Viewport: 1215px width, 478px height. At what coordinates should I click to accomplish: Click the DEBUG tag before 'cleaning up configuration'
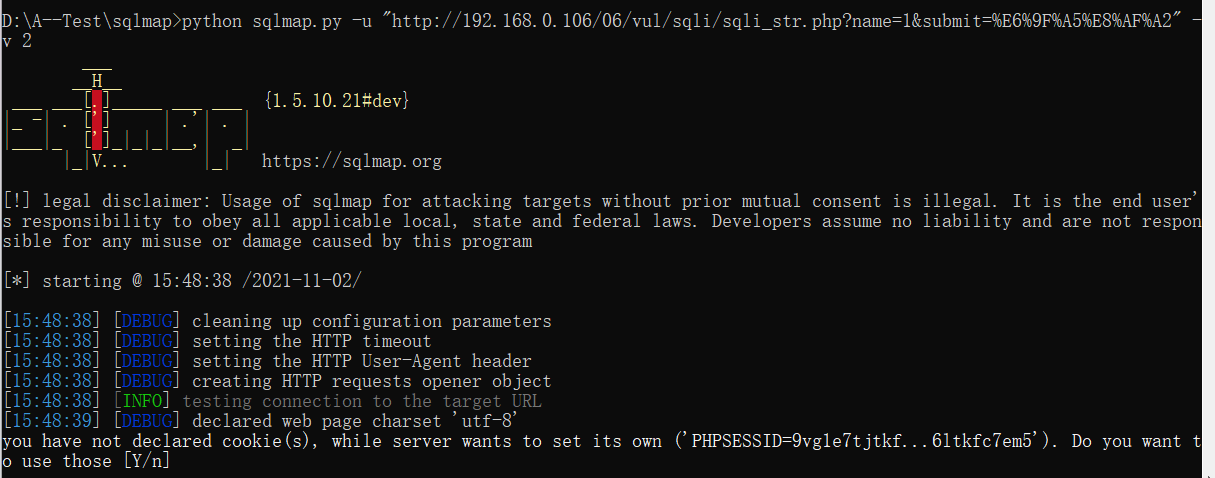click(146, 321)
